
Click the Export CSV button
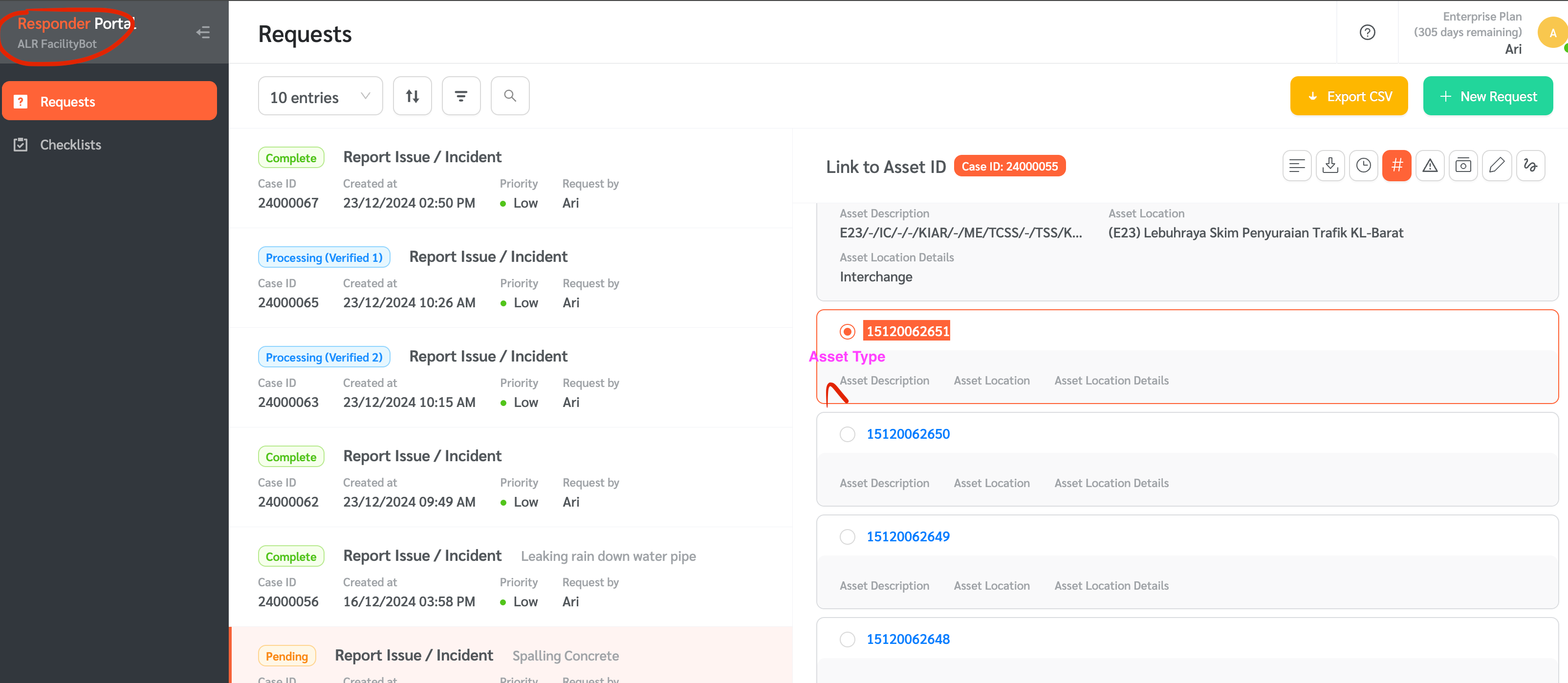1348,96
